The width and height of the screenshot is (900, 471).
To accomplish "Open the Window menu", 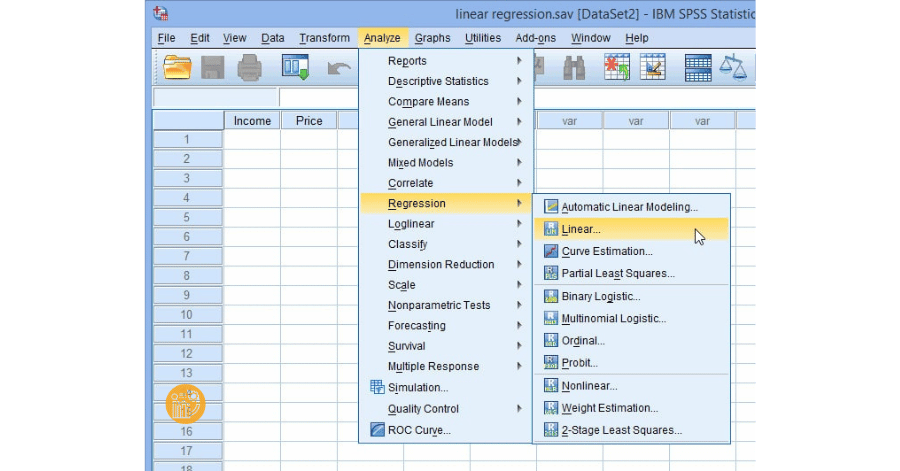I will coord(591,38).
